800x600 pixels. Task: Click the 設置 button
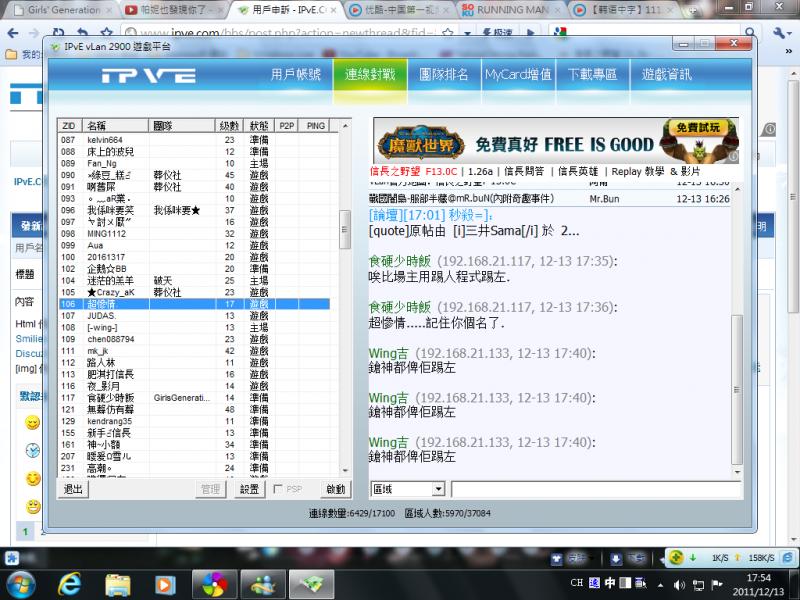click(249, 489)
